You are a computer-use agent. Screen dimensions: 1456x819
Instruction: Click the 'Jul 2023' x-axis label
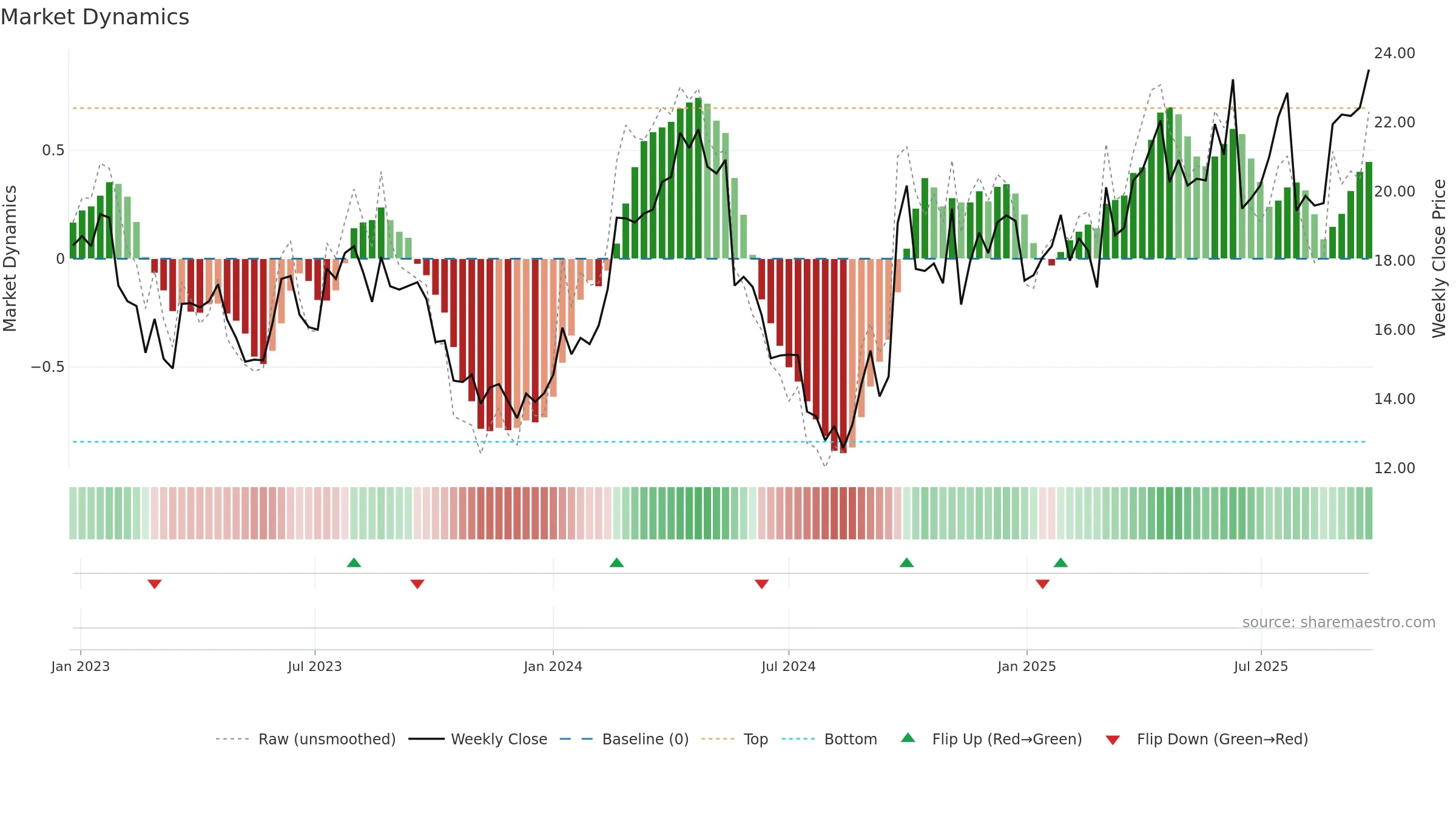[x=315, y=667]
